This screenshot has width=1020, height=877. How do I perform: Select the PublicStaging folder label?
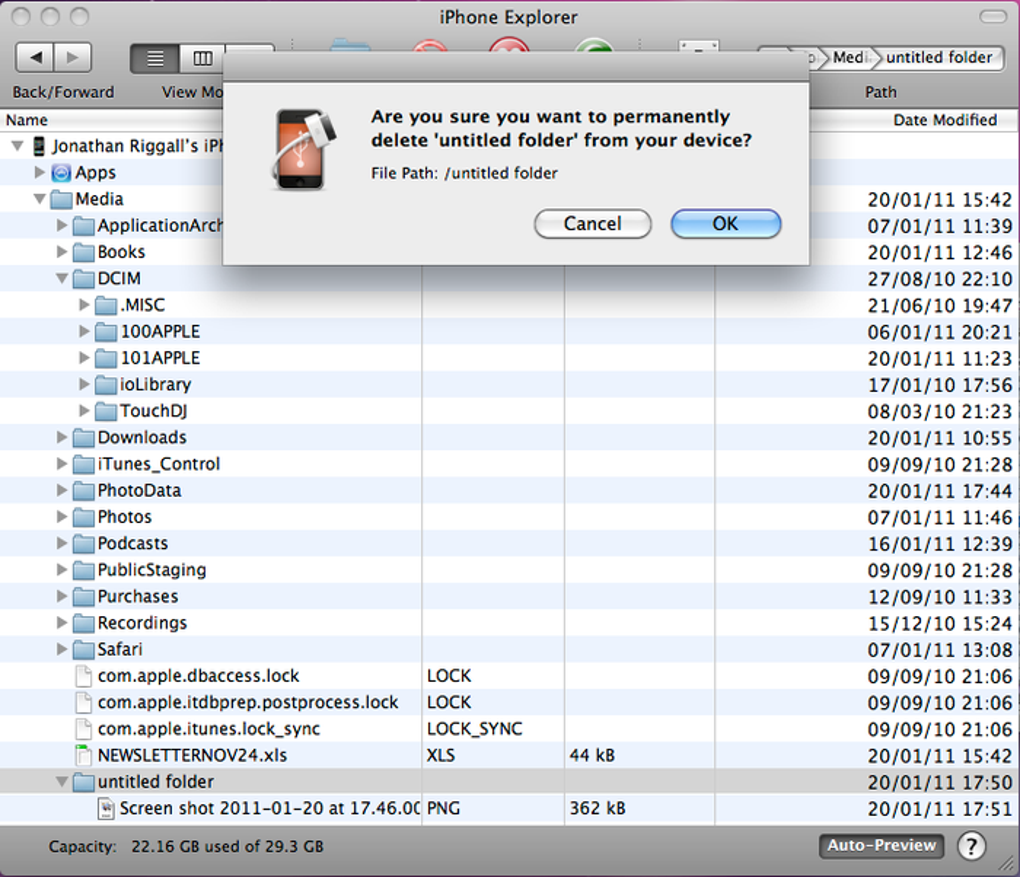[152, 570]
